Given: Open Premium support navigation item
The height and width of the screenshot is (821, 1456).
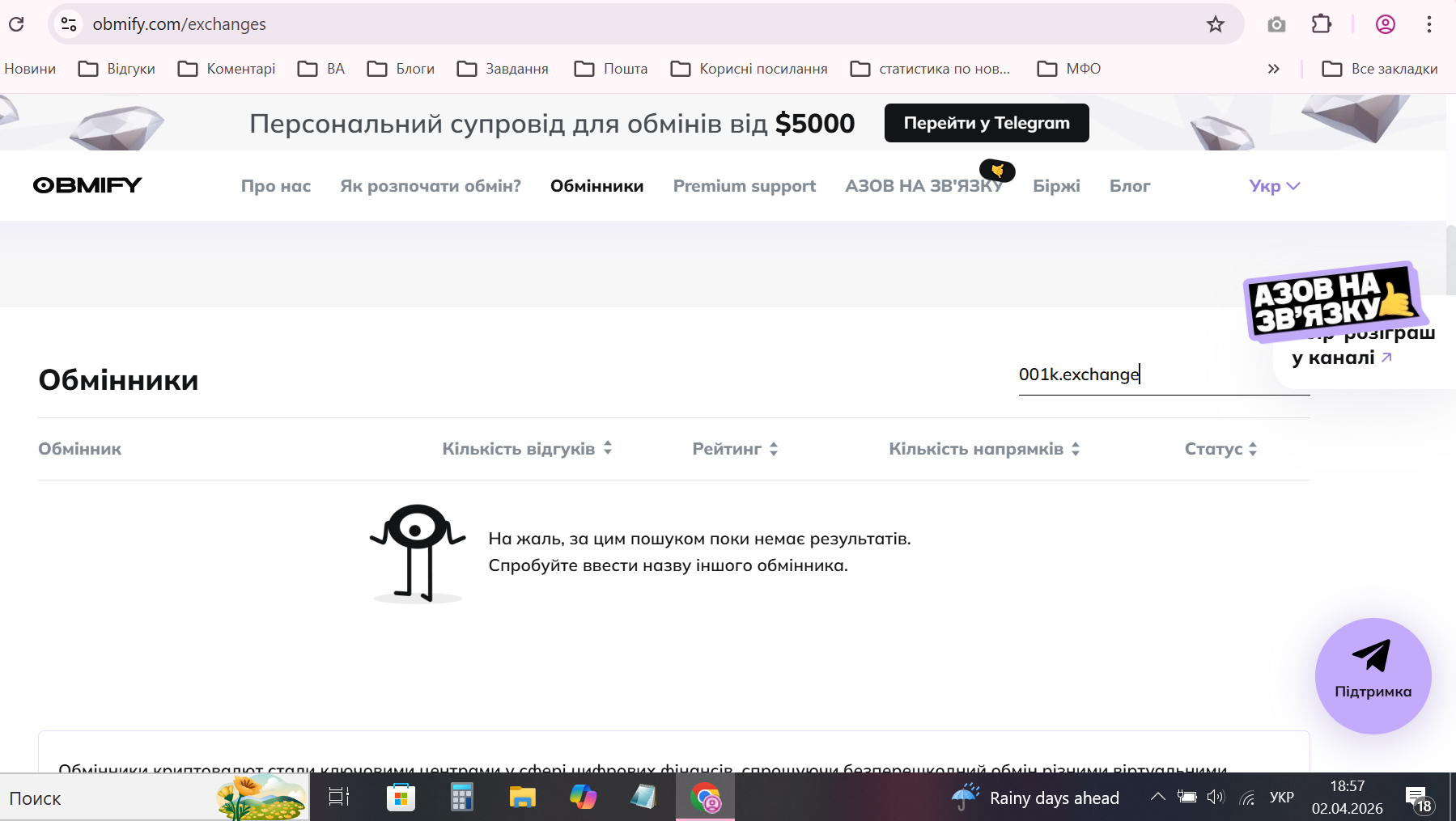Looking at the screenshot, I should [x=745, y=186].
